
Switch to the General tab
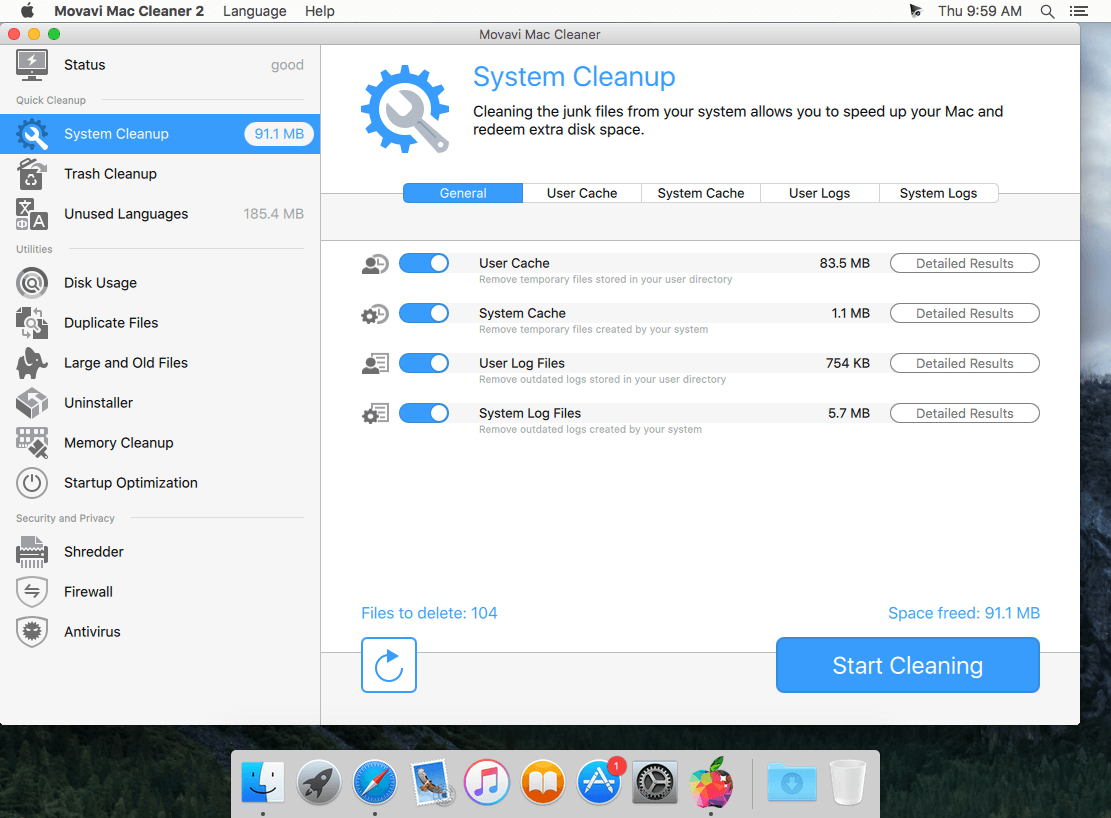pyautogui.click(x=463, y=194)
